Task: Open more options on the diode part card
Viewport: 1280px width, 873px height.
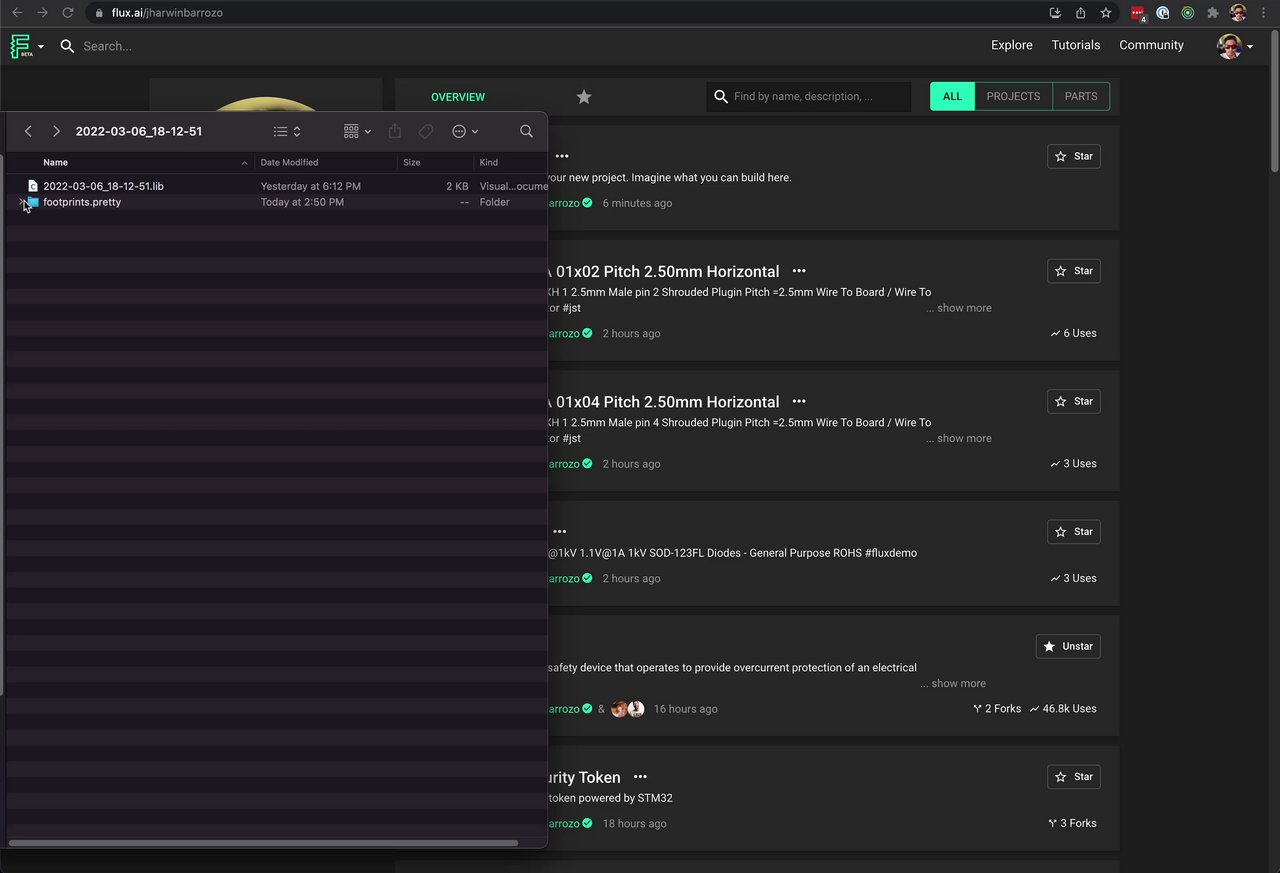Action: [560, 531]
